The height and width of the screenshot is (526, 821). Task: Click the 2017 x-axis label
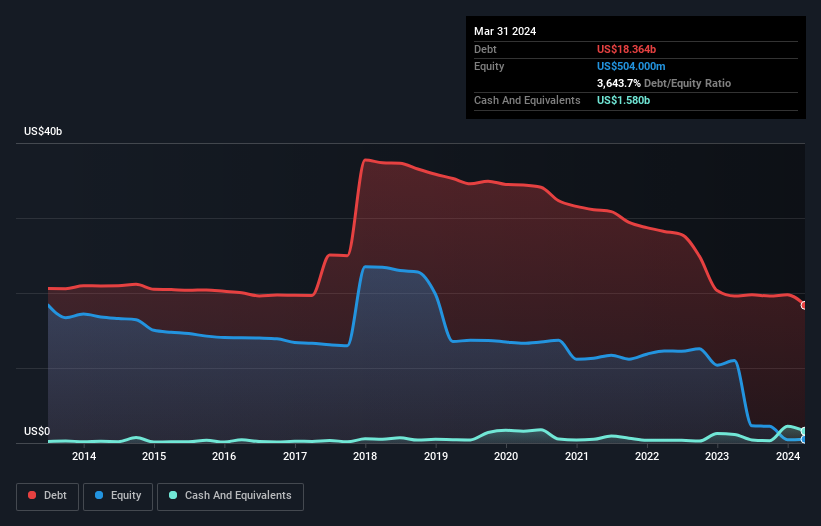(295, 456)
